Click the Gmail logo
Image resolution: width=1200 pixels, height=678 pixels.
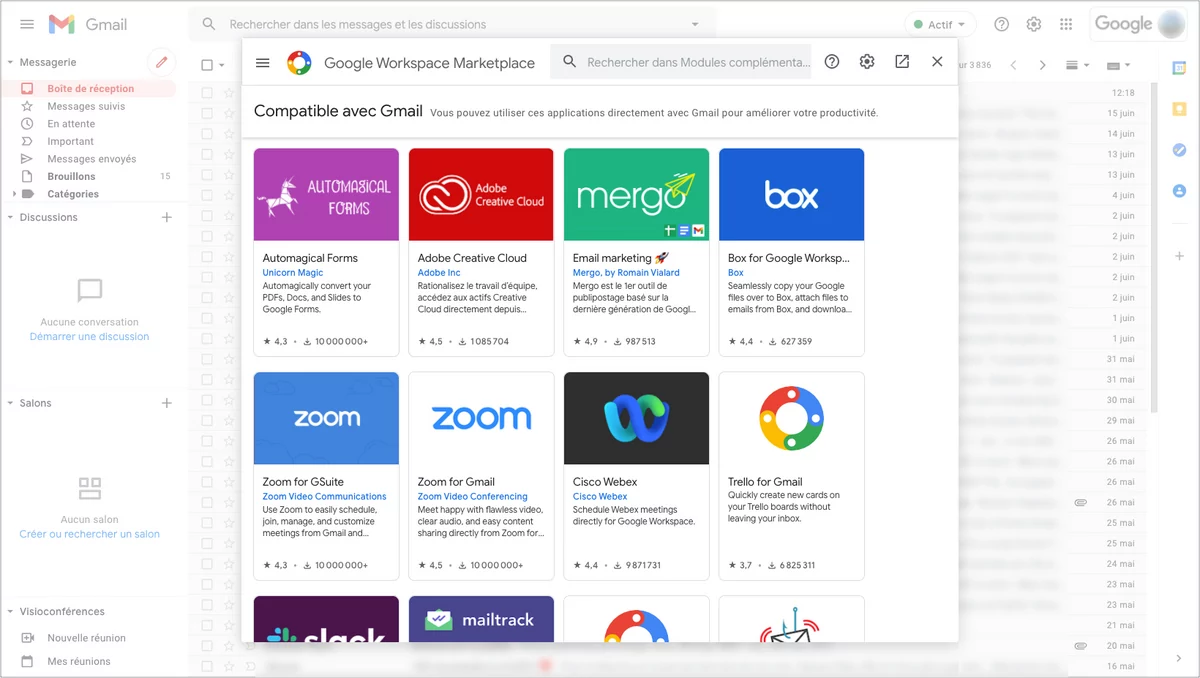[x=88, y=24]
